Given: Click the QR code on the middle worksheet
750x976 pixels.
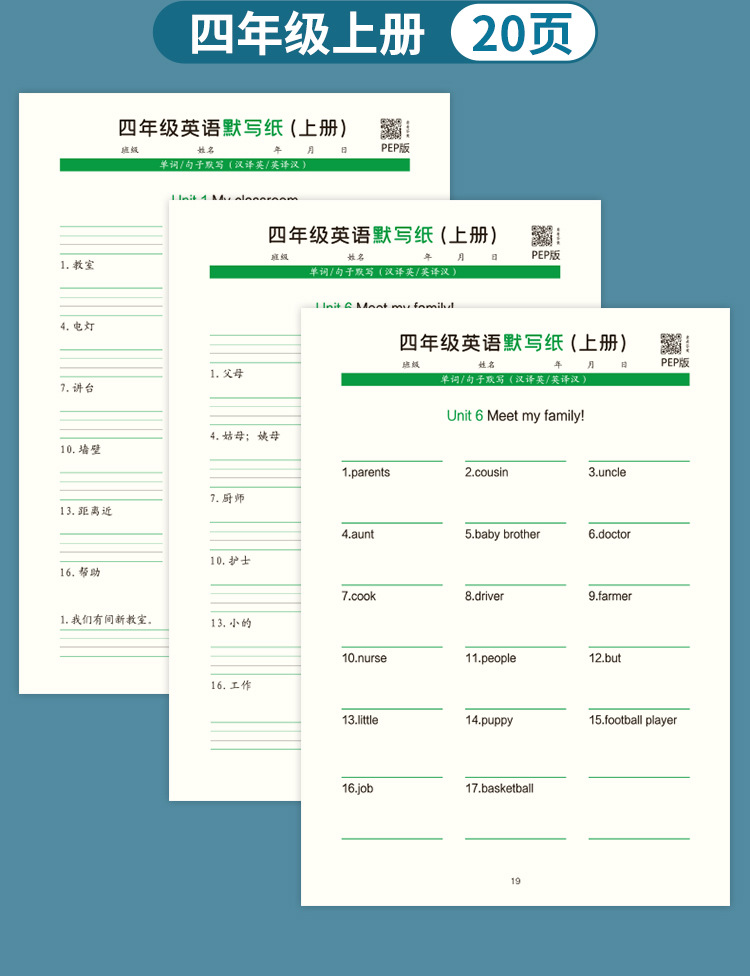Looking at the screenshot, I should pos(541,236).
